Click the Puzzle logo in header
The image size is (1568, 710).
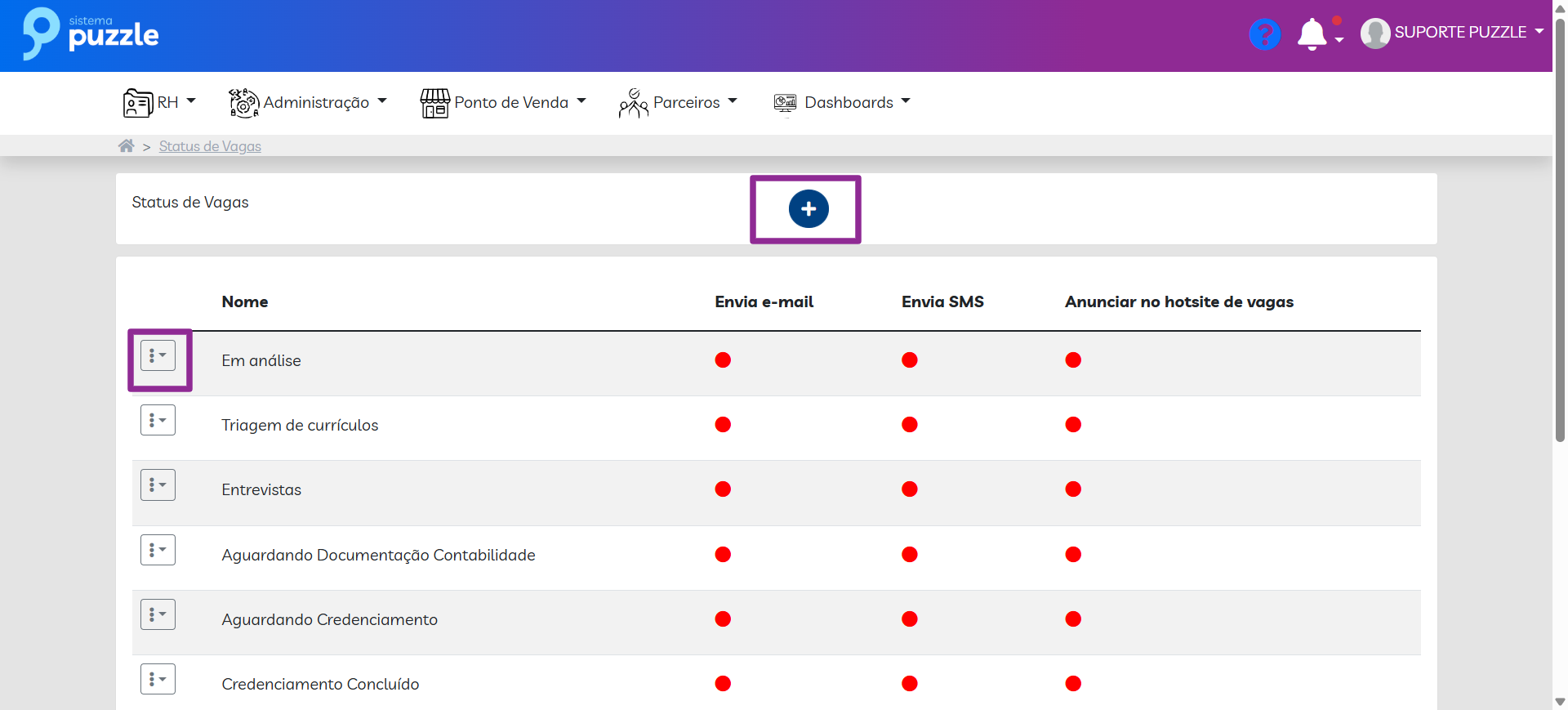[x=91, y=34]
